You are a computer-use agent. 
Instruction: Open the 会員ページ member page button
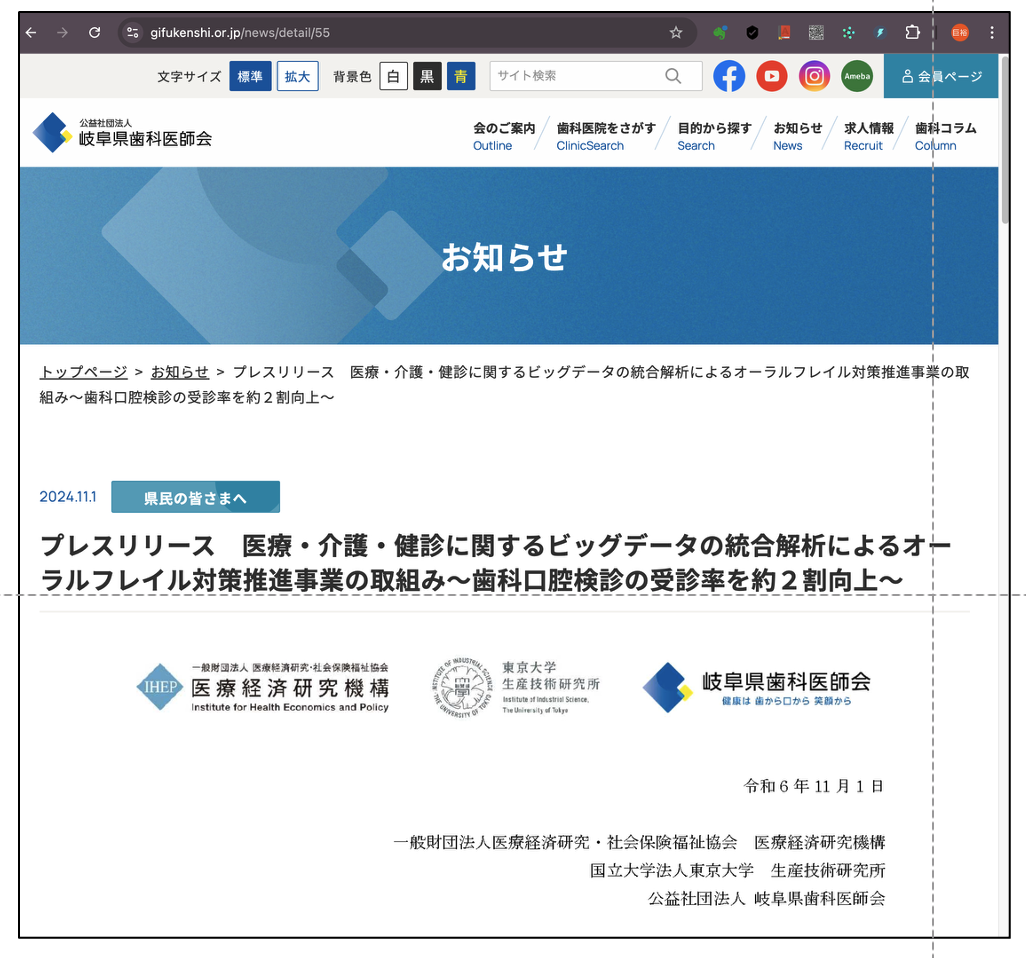click(941, 76)
